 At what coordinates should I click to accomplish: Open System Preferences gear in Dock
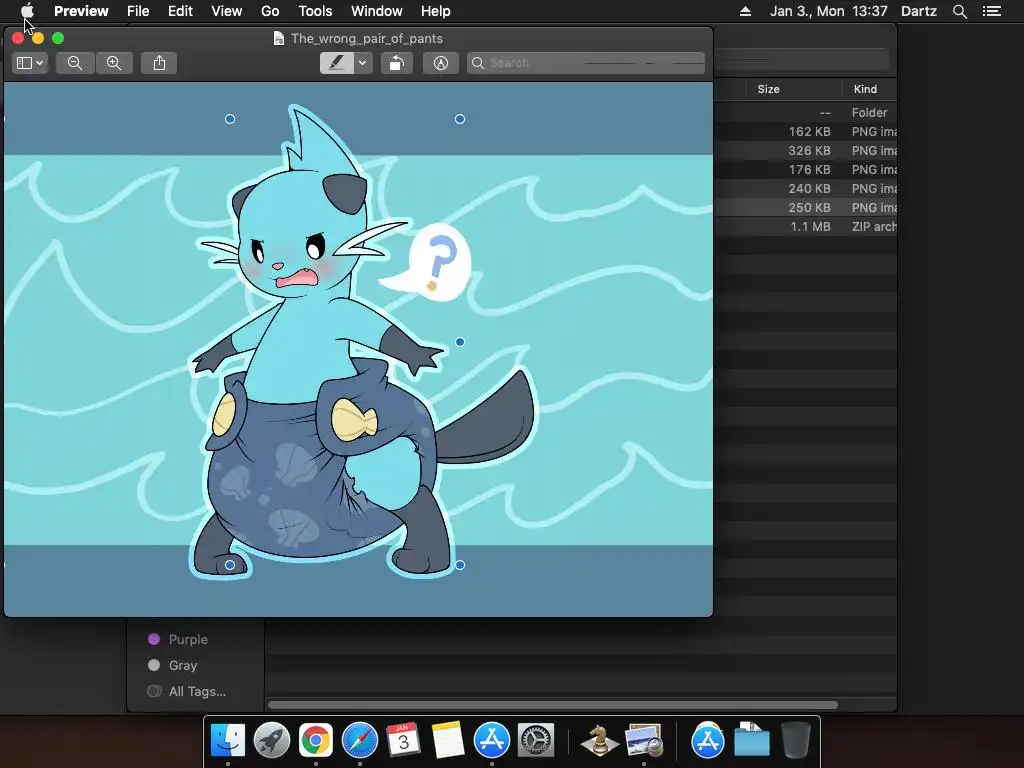pyautogui.click(x=536, y=741)
